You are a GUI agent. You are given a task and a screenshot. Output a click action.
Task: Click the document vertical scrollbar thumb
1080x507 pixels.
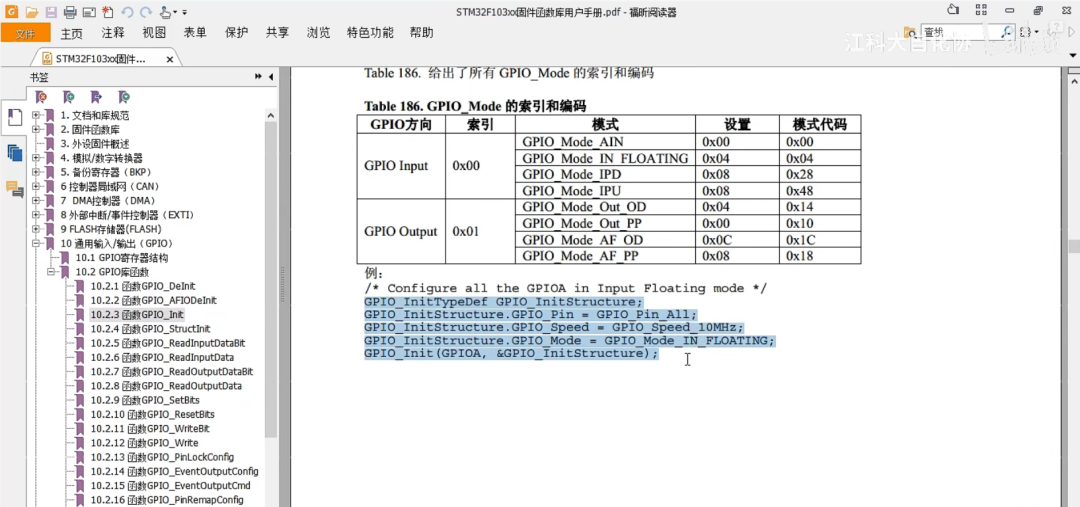(x=1073, y=247)
